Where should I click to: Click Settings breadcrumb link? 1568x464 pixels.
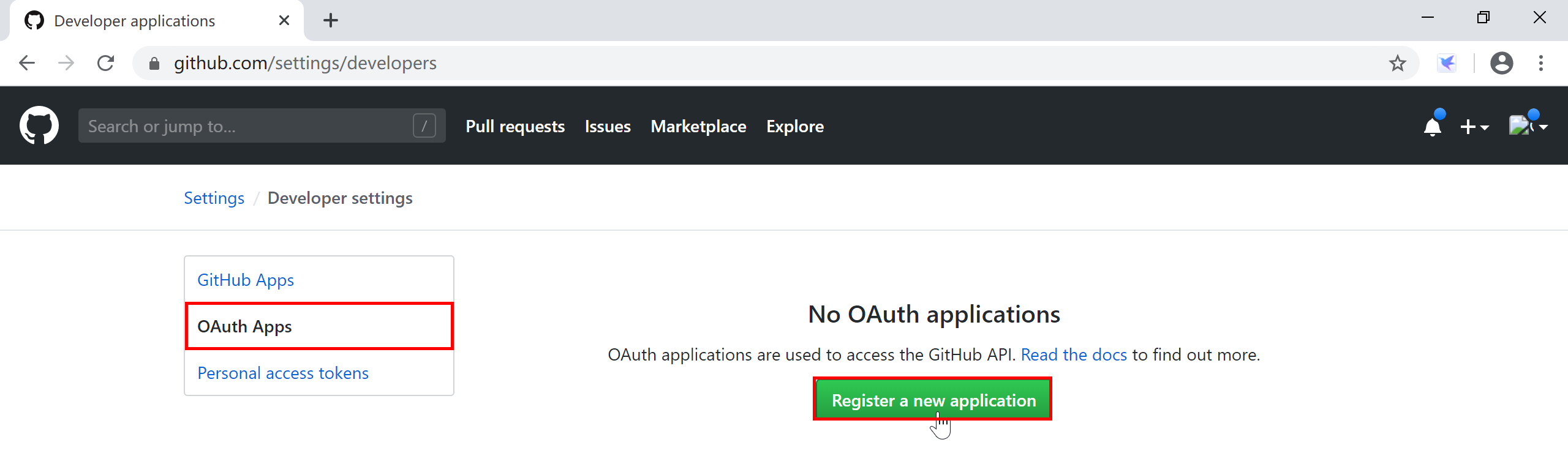click(x=214, y=198)
